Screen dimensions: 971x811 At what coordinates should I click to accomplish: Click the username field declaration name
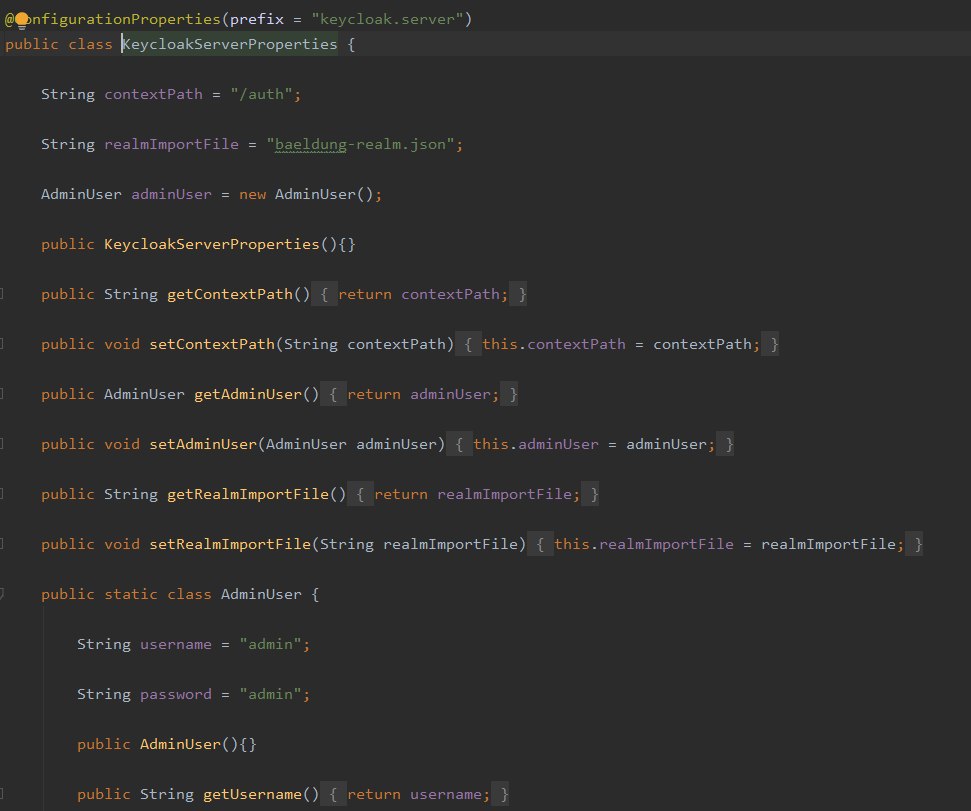coord(176,644)
